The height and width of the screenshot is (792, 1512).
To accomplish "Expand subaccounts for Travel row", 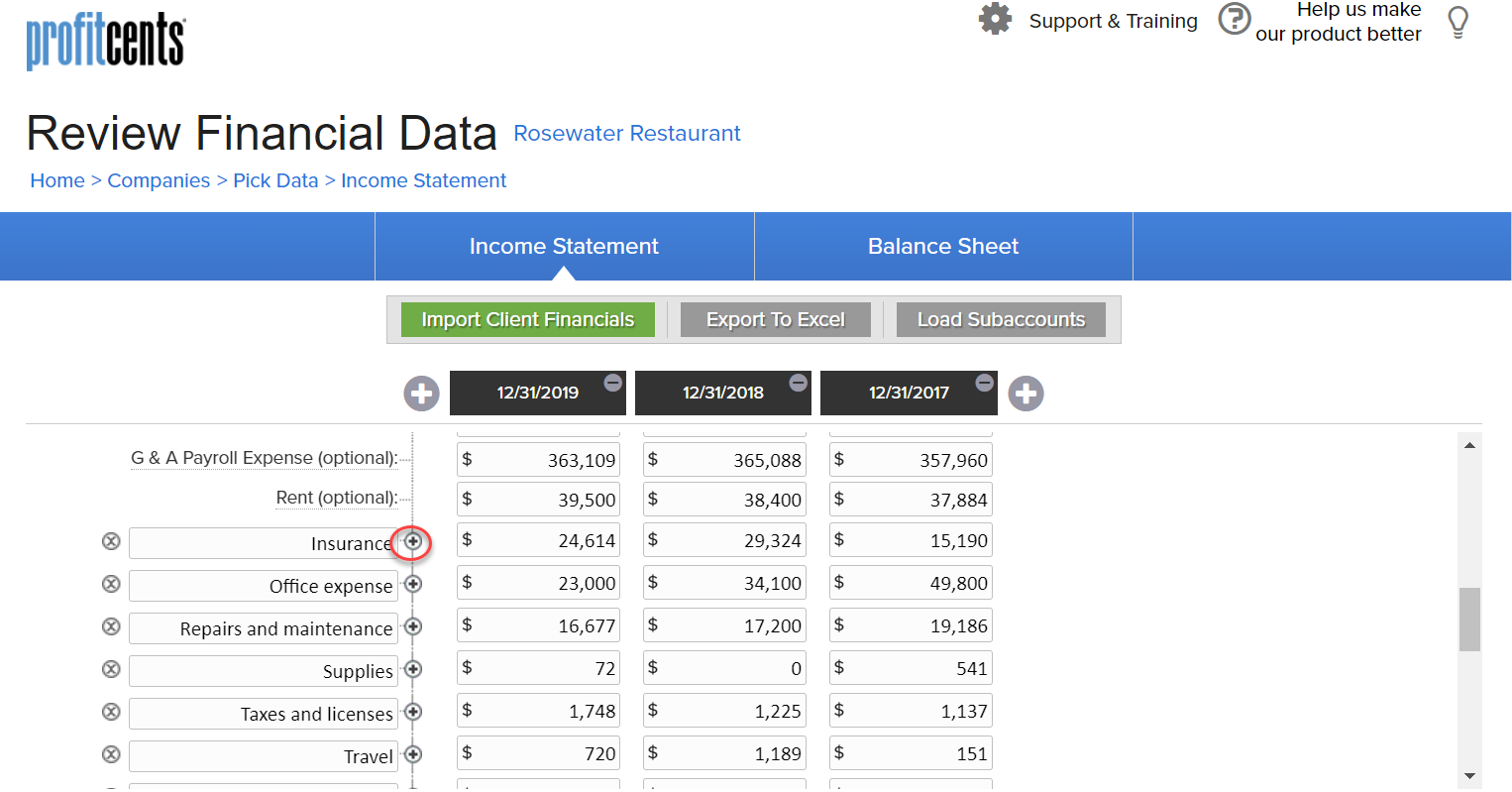I will (x=413, y=754).
